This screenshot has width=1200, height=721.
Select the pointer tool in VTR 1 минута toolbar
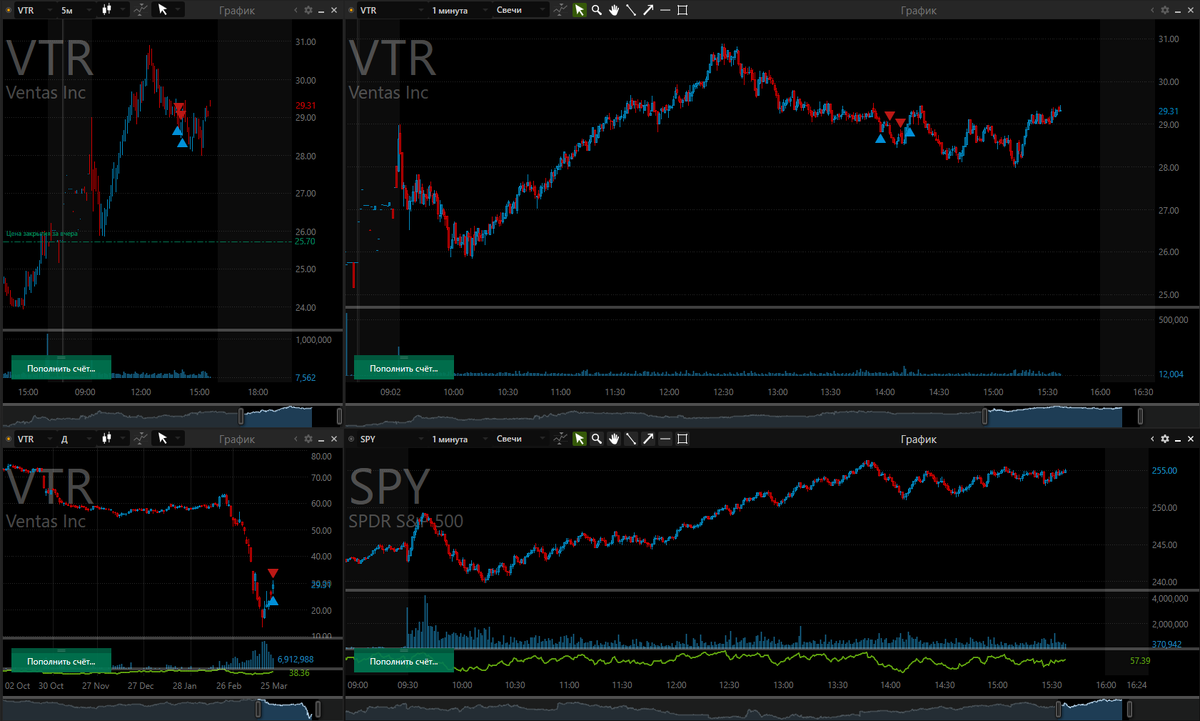pyautogui.click(x=579, y=10)
